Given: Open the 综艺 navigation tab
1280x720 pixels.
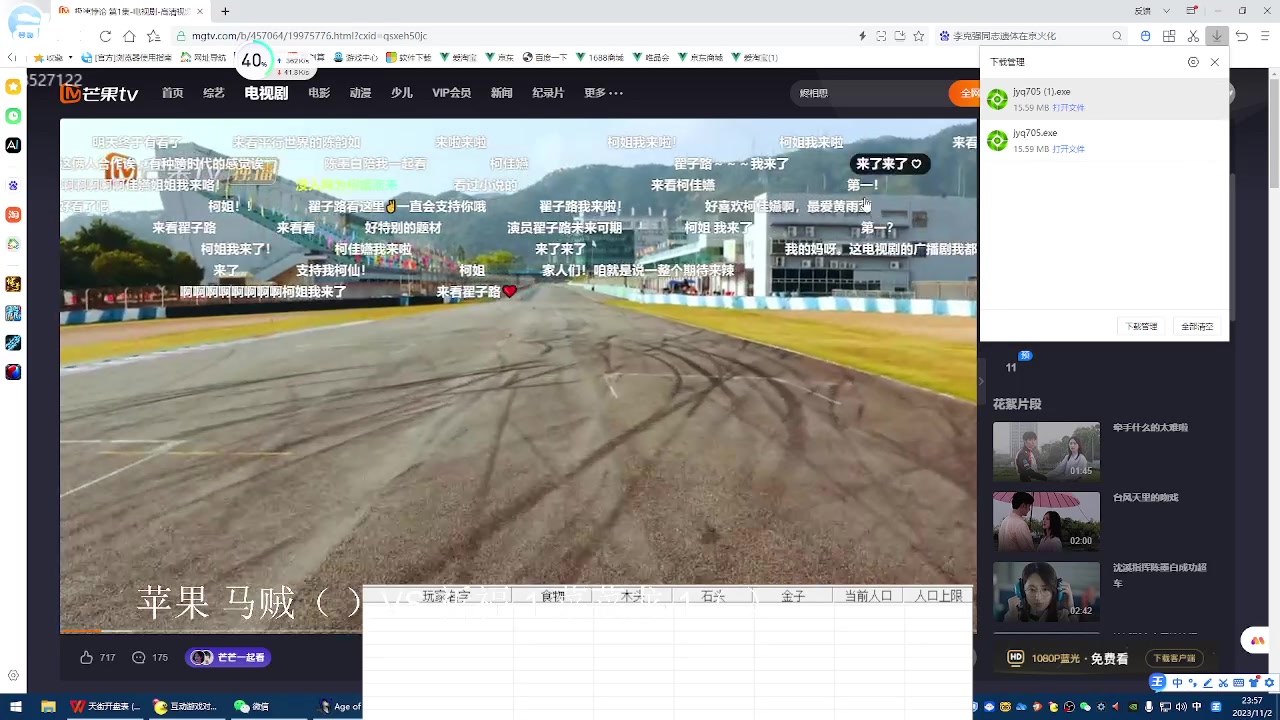Looking at the screenshot, I should pyautogui.click(x=214, y=93).
